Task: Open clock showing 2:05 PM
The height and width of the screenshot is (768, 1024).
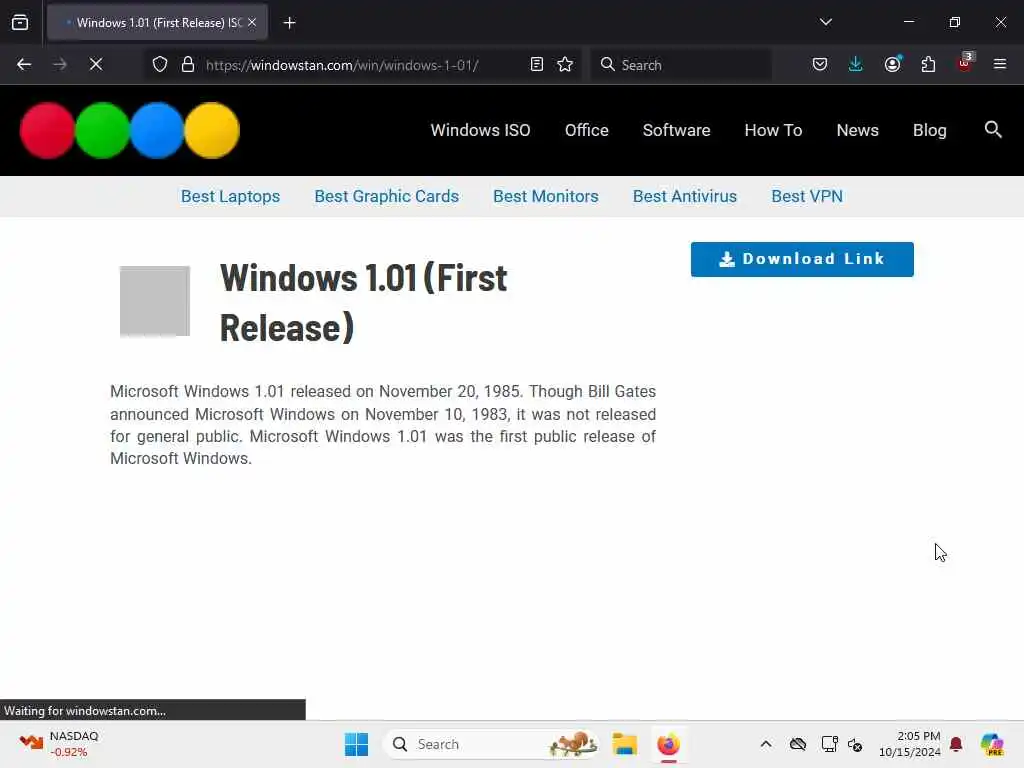Action: 909,744
